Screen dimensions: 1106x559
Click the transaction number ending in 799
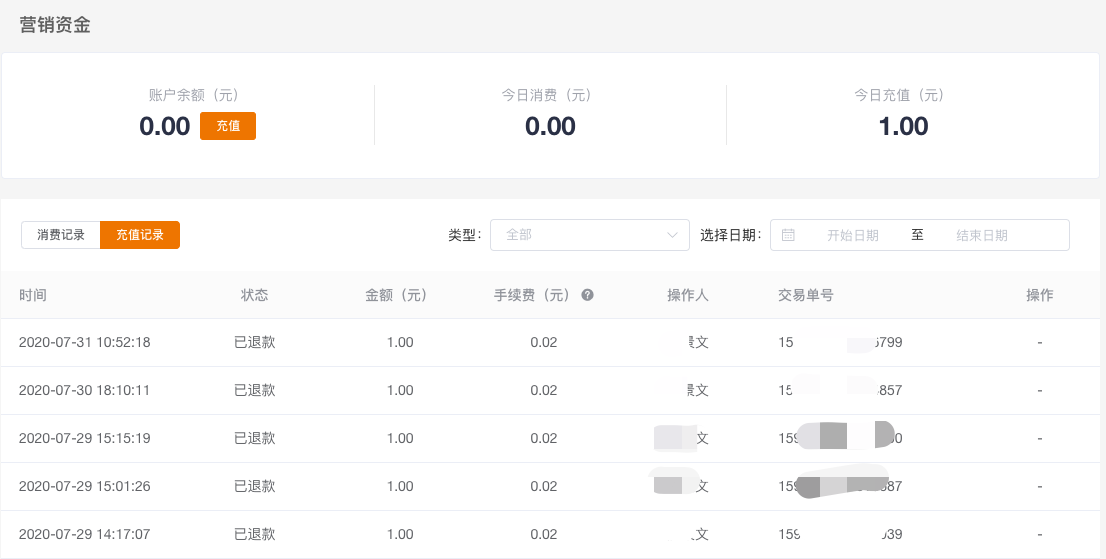840,342
